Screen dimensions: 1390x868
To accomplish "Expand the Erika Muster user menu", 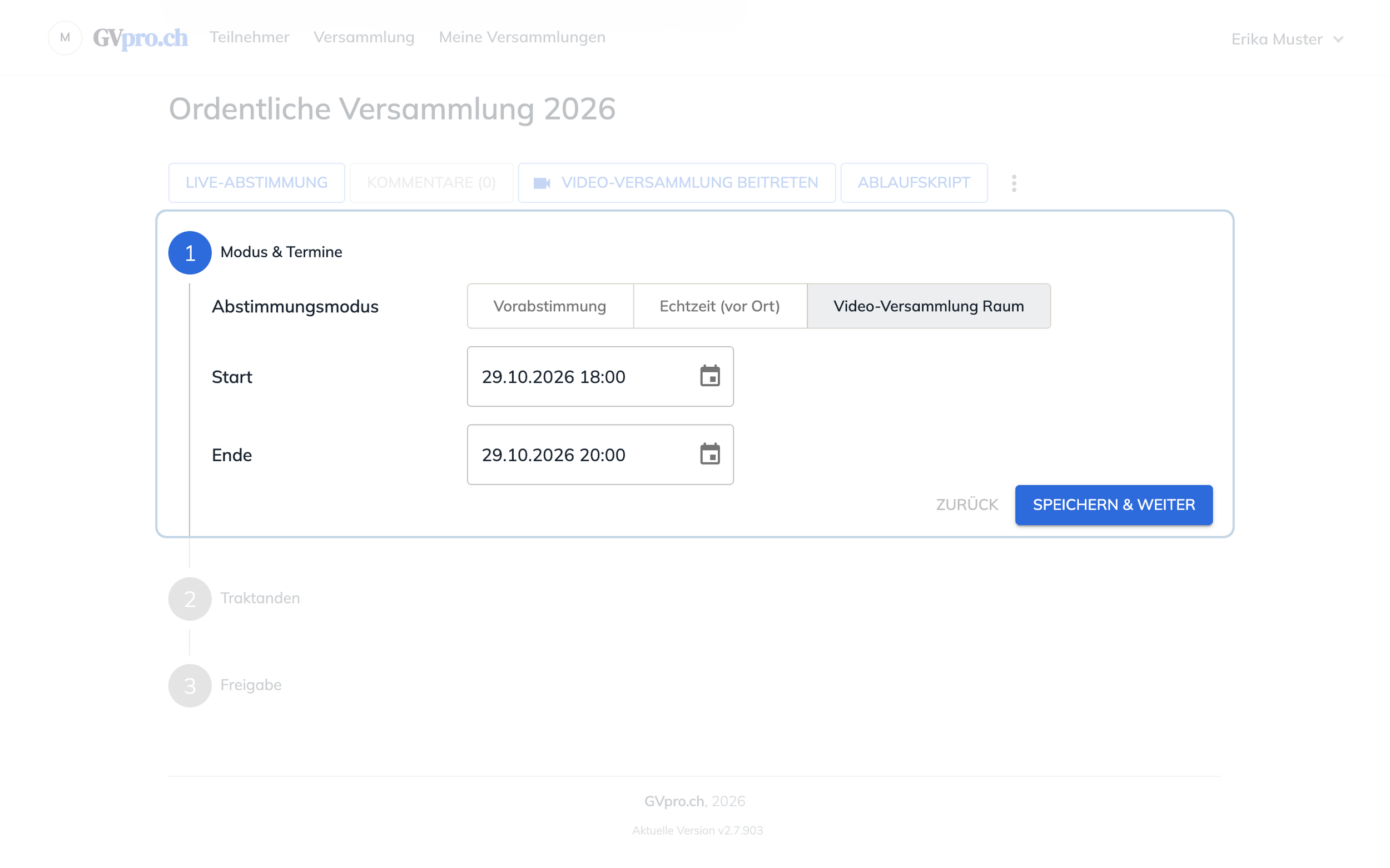I will [1287, 39].
